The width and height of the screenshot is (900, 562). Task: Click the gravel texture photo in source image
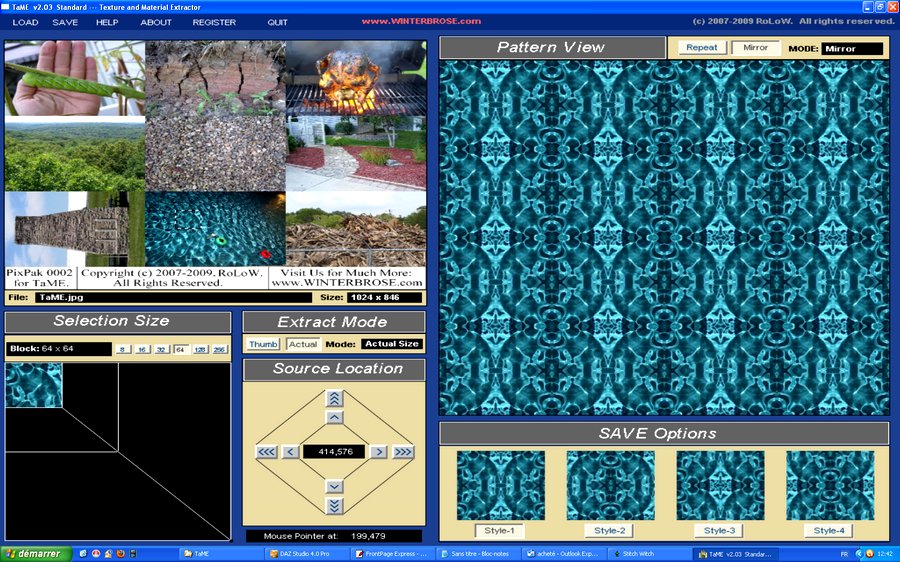215,153
